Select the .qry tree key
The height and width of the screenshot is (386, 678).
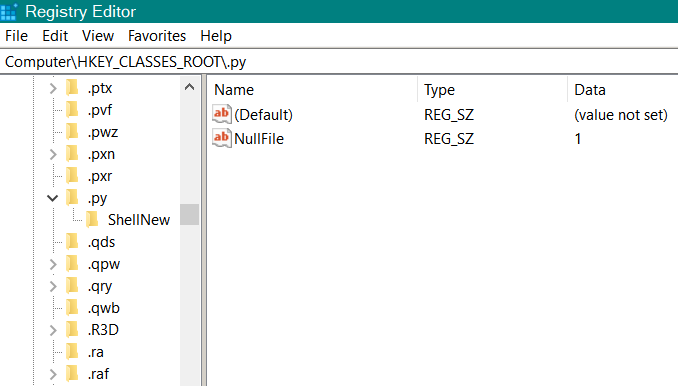tap(100, 286)
